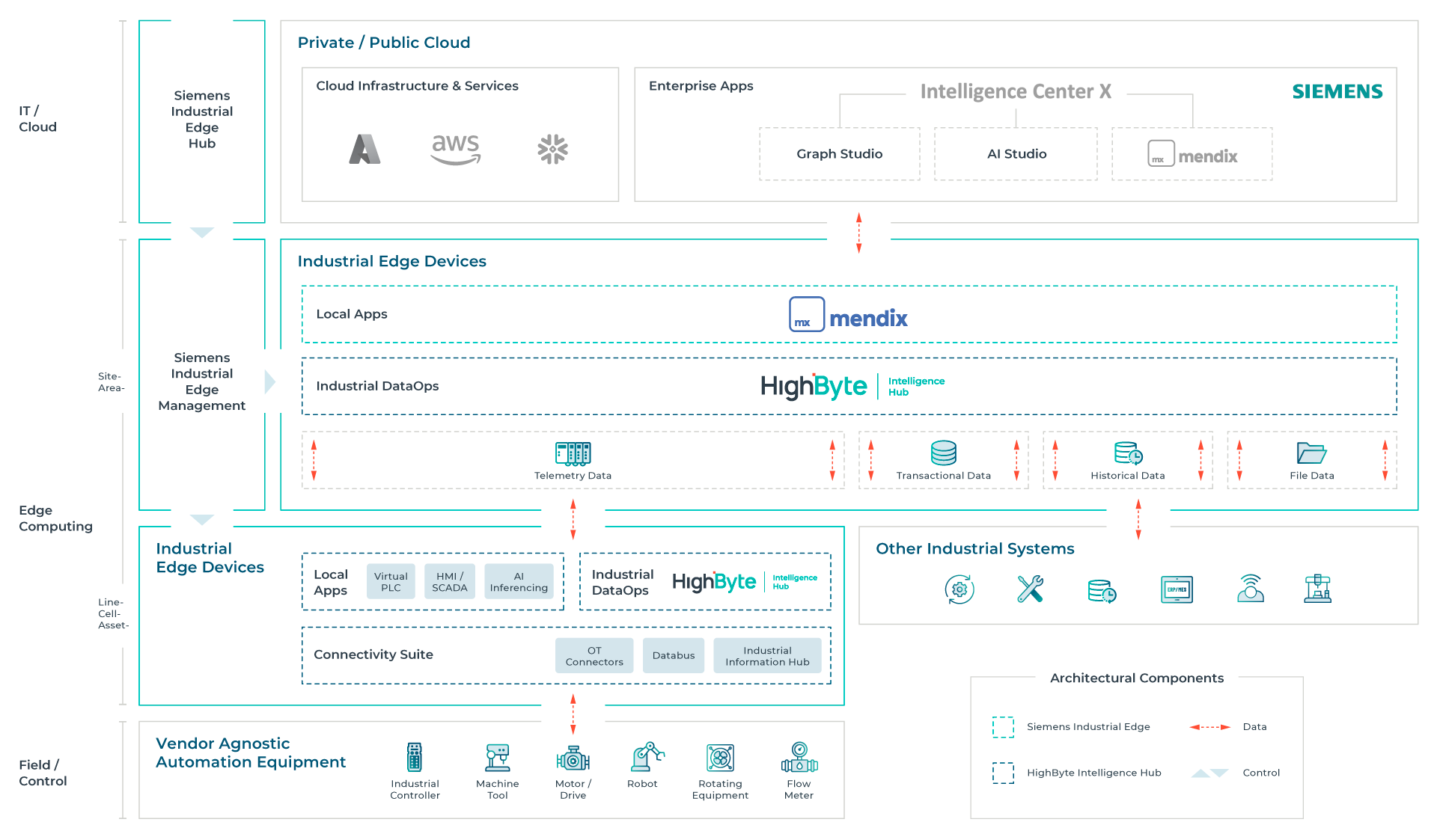Click the Historical Data icon
Viewport: 1437px width, 840px height.
click(1128, 453)
